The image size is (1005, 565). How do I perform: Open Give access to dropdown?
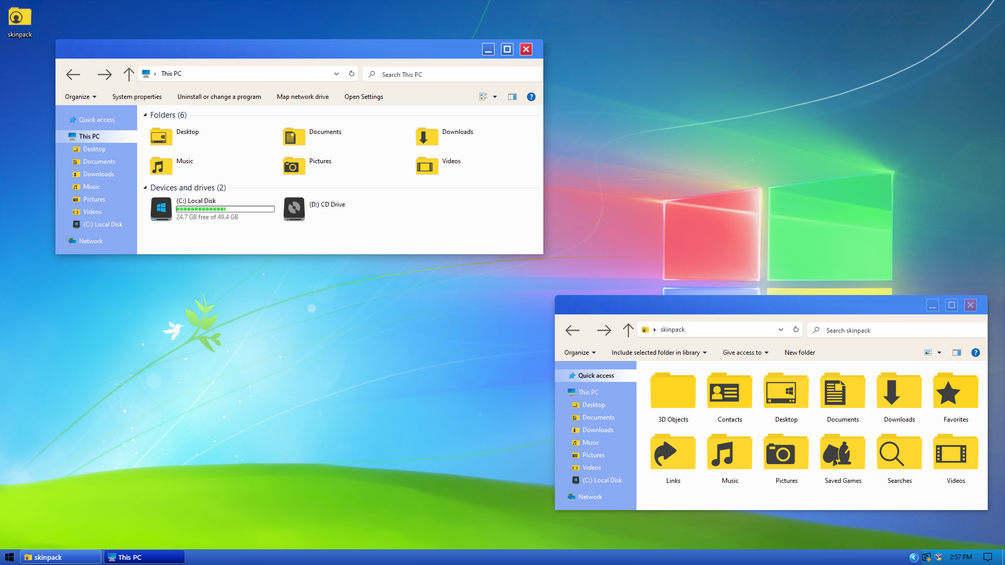click(745, 352)
